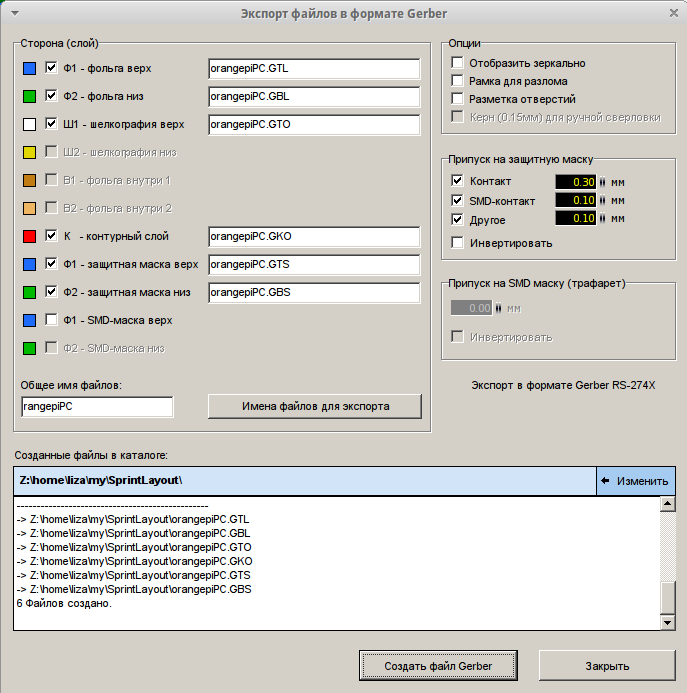Image resolution: width=687 pixels, height=693 pixels.
Task: Click the brown swatch for В1 фольга внутри 1
Action: (x=30, y=180)
